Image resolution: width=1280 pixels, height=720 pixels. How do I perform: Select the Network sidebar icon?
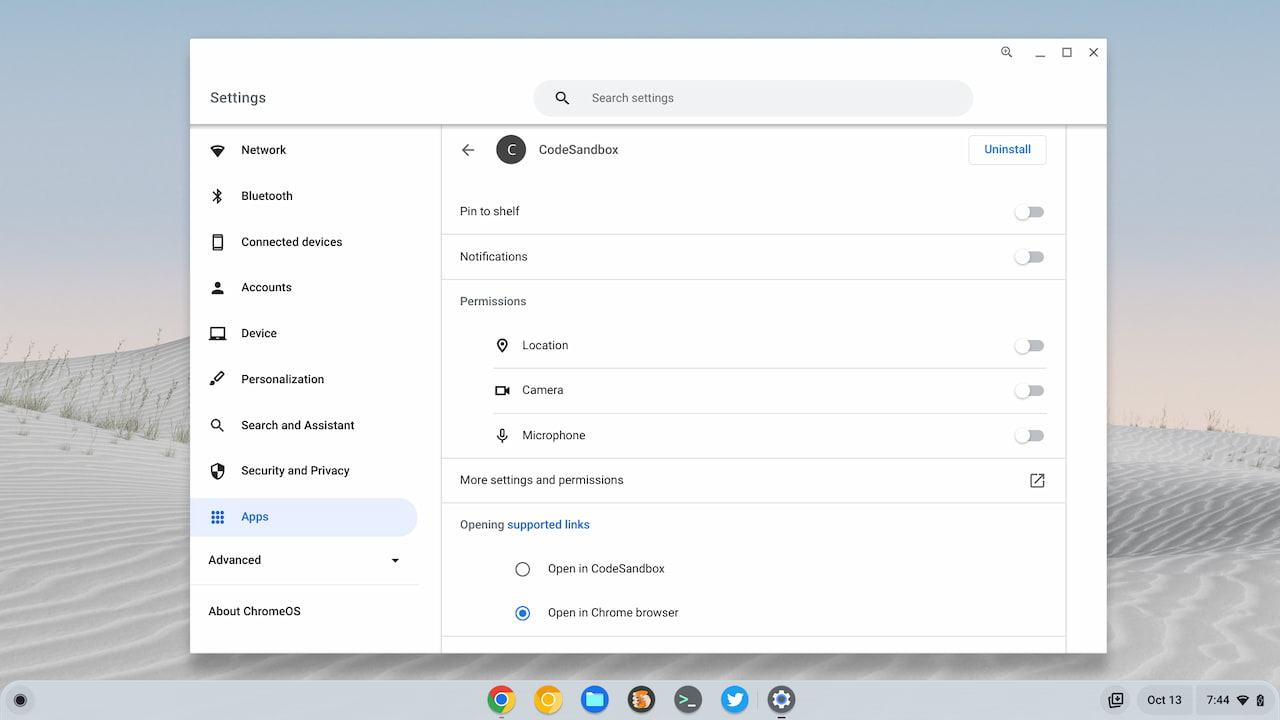217,150
